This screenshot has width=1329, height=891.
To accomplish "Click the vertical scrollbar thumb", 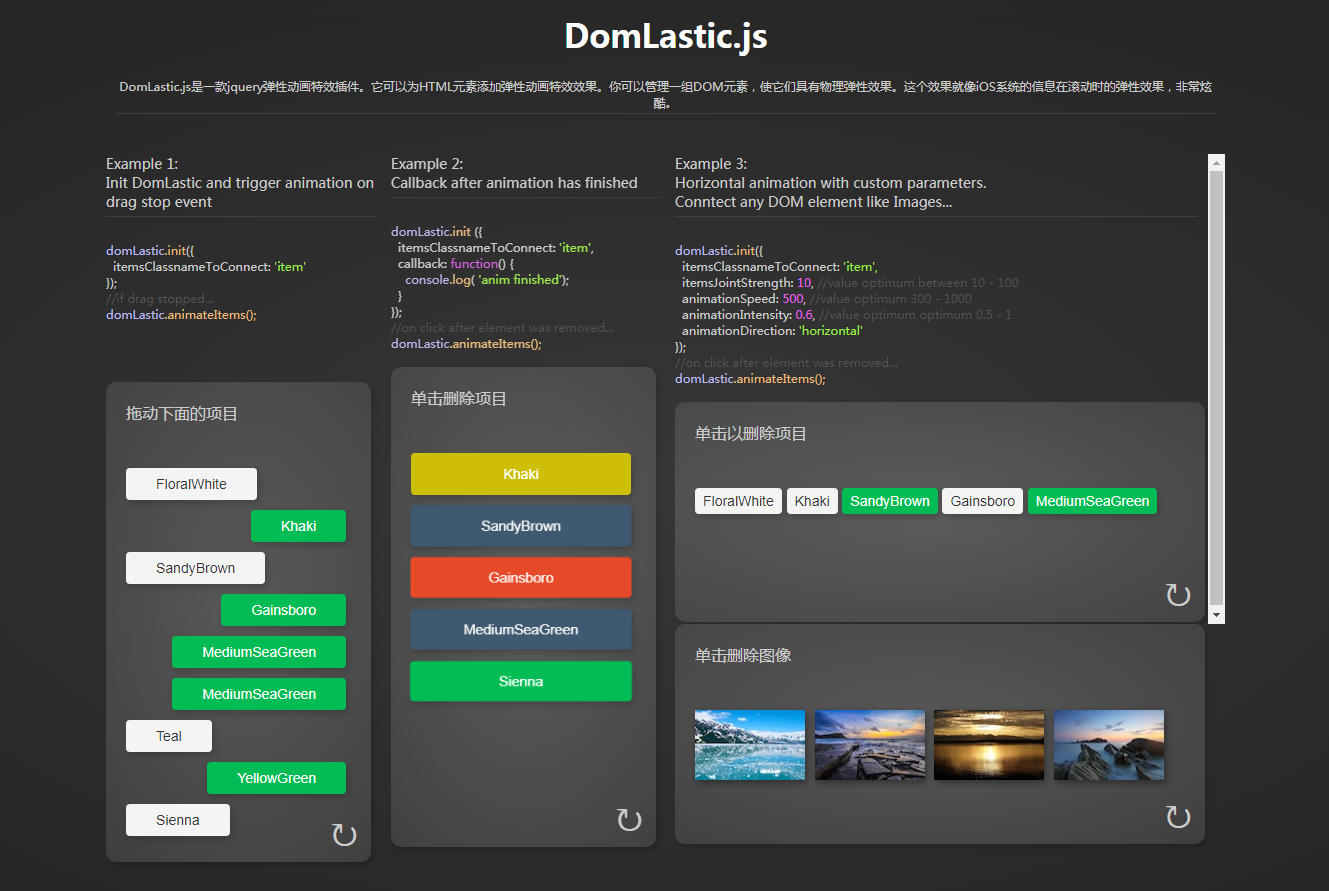I will [x=1217, y=388].
